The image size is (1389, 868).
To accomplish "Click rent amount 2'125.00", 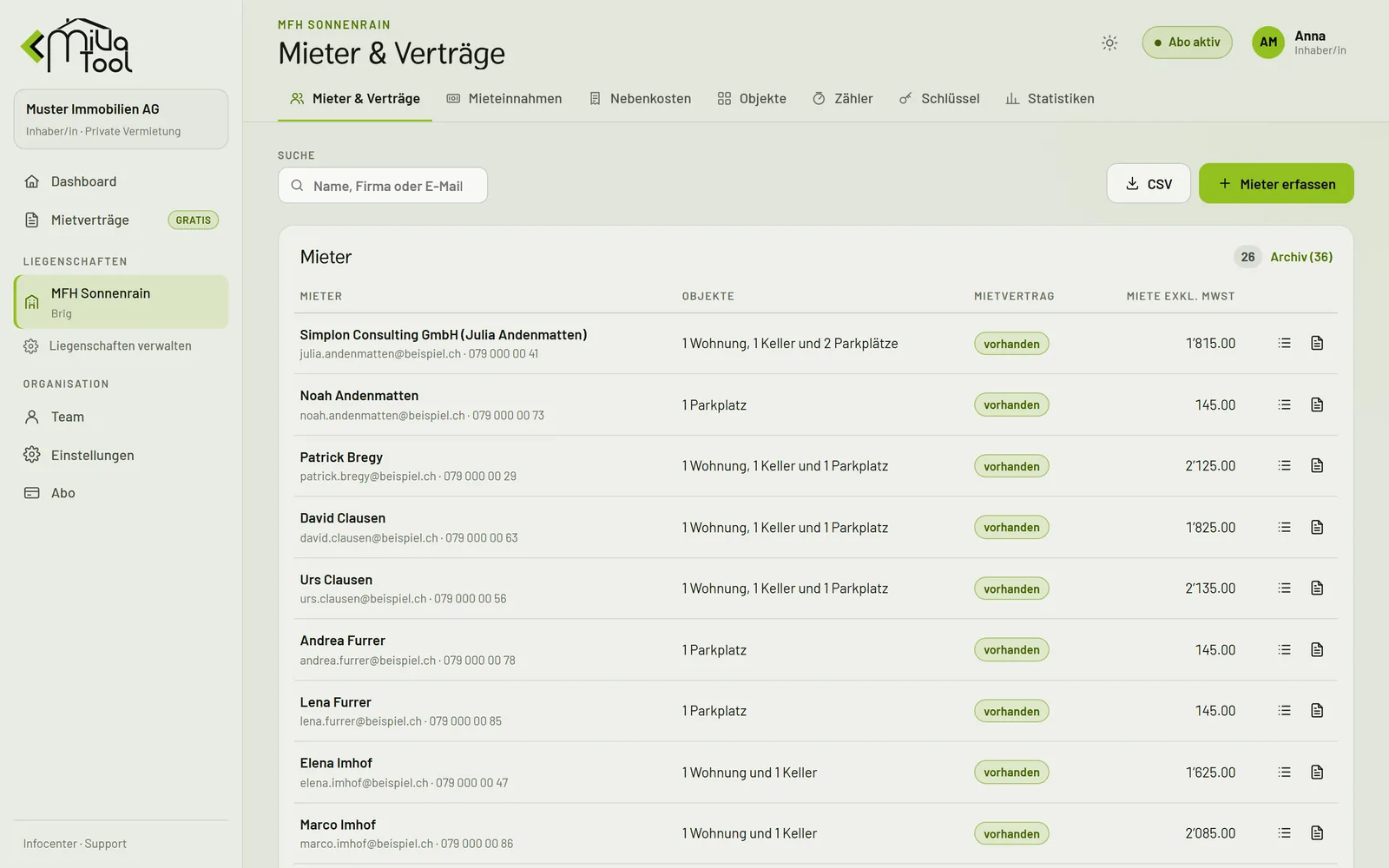I will coord(1210,466).
